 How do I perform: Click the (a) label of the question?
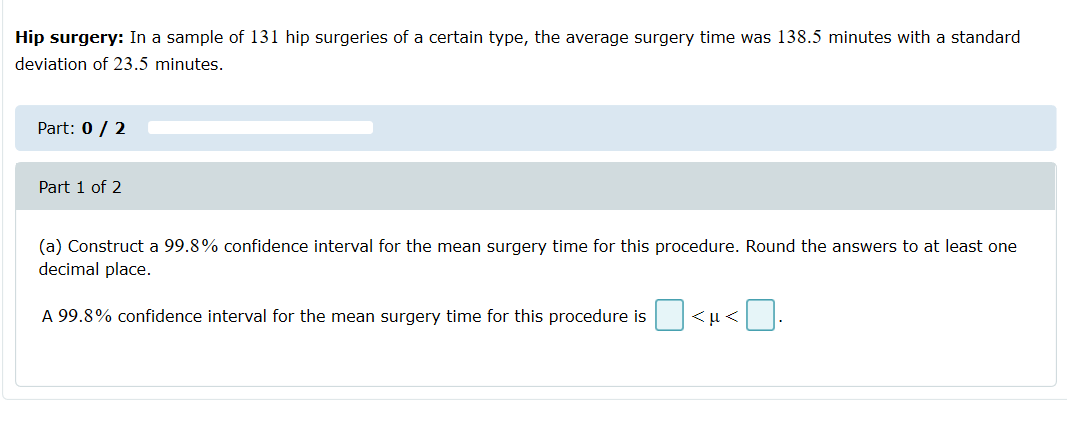50,246
